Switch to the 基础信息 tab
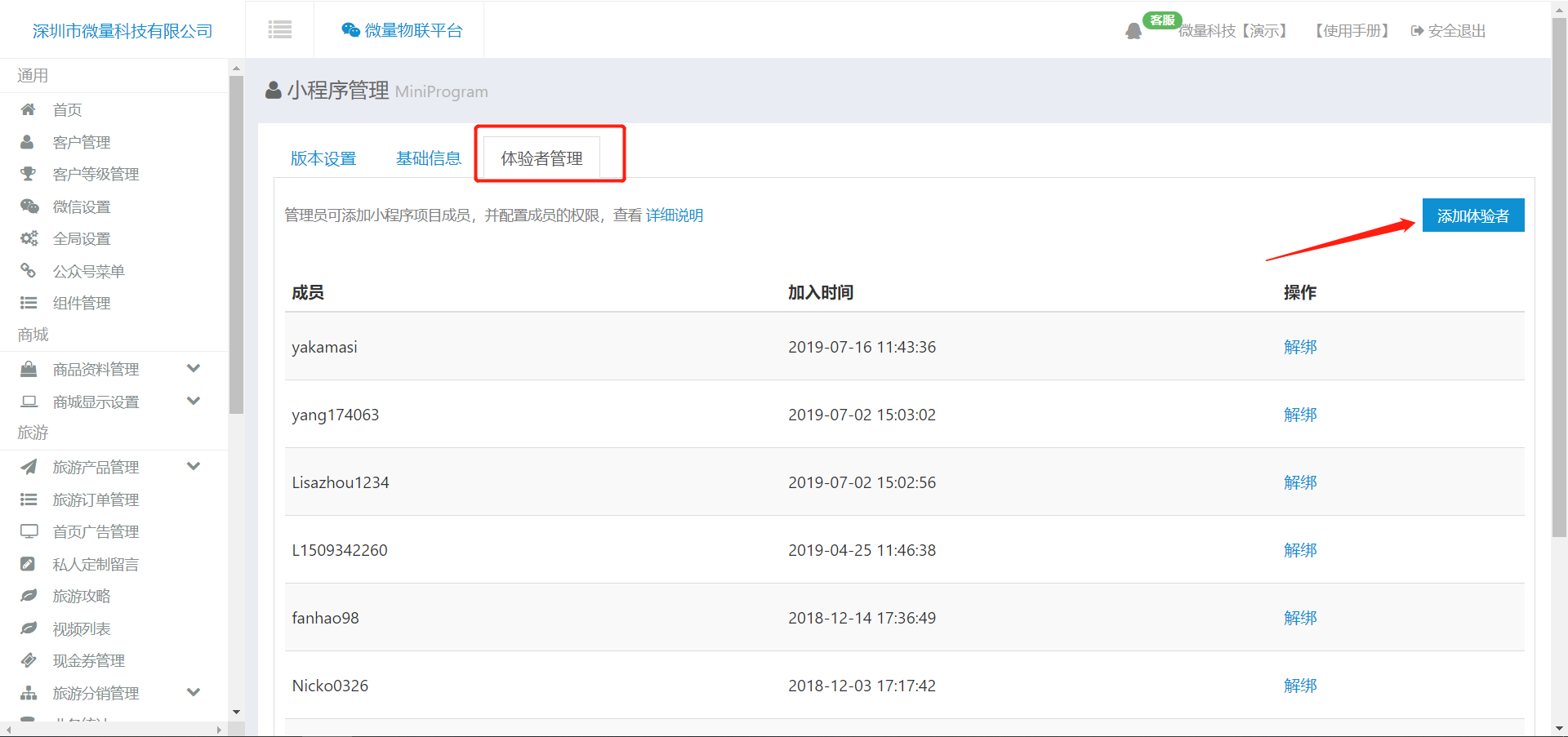Viewport: 1568px width, 737px height. point(429,158)
